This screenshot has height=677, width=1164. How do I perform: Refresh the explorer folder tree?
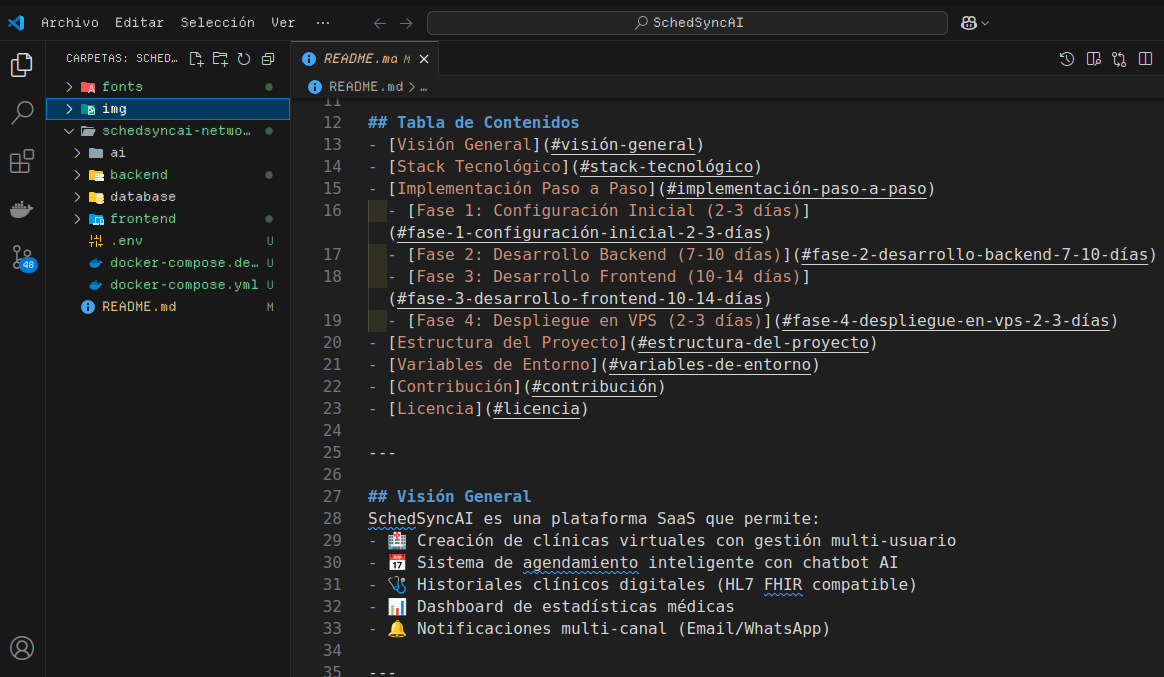244,59
